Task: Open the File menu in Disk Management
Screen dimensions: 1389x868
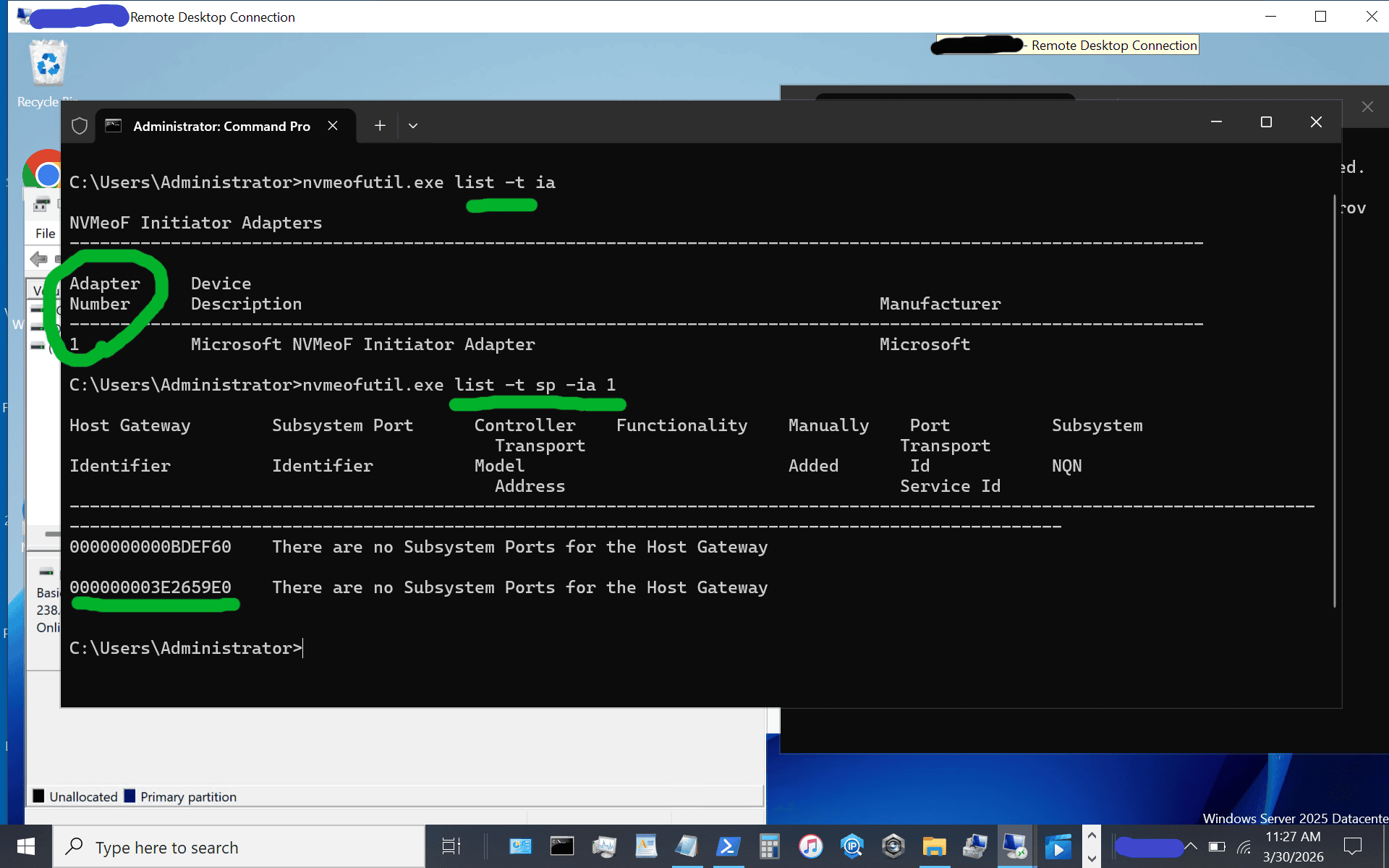Action: tap(45, 233)
